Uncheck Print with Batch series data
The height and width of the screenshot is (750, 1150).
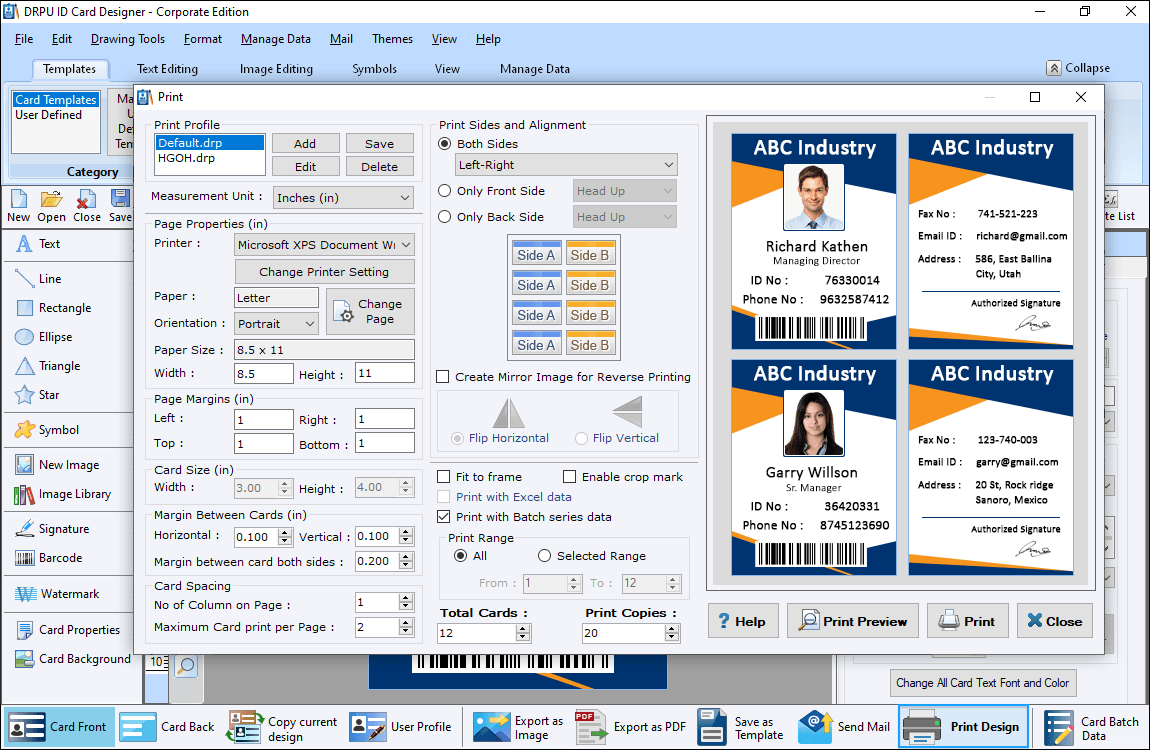click(444, 517)
